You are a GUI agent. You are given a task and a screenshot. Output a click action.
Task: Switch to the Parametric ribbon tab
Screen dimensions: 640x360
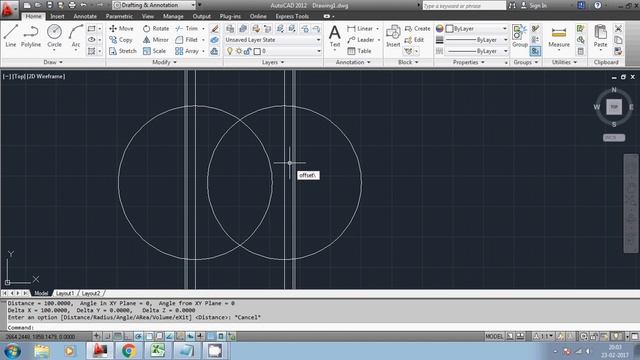click(x=119, y=16)
